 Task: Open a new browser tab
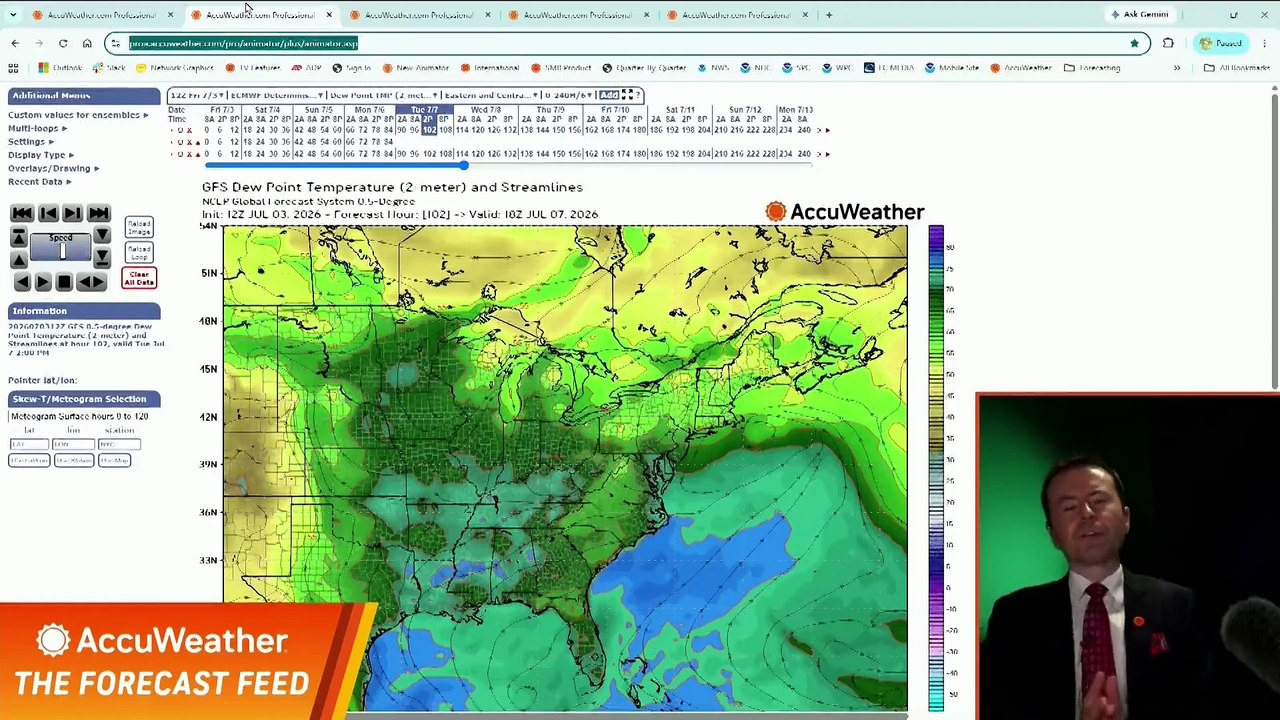(x=829, y=15)
